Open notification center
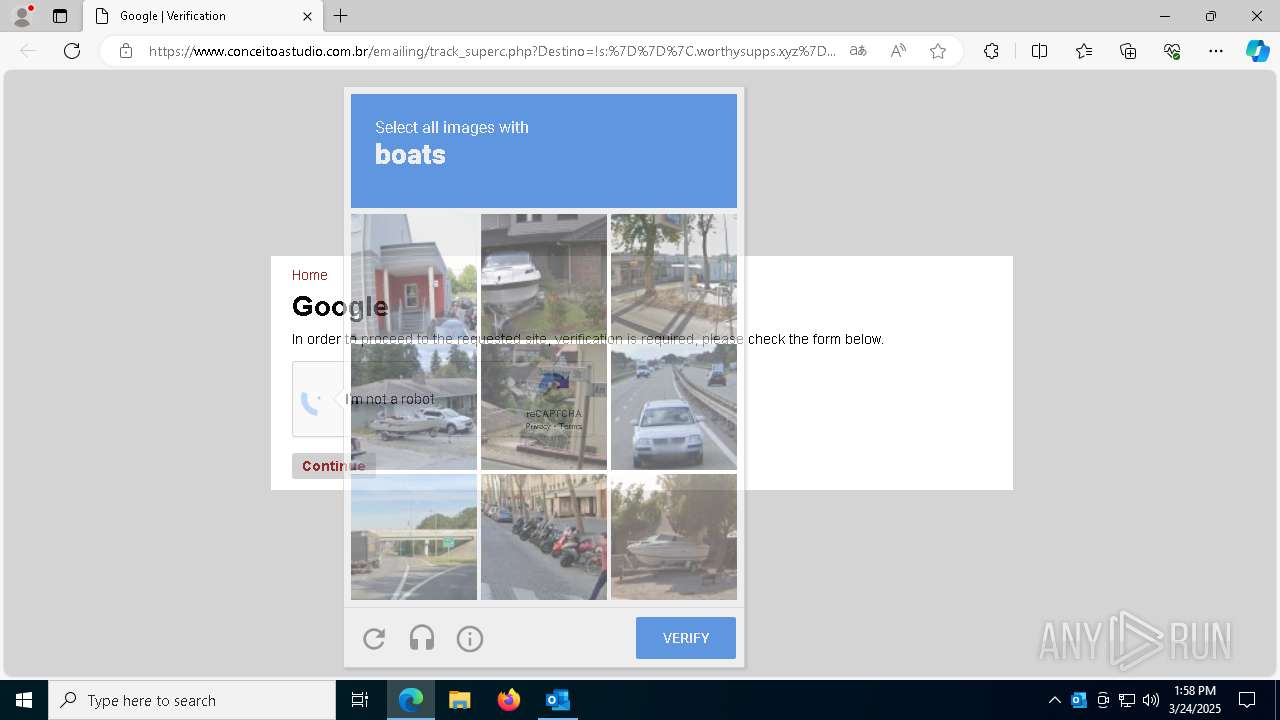 [x=1247, y=700]
